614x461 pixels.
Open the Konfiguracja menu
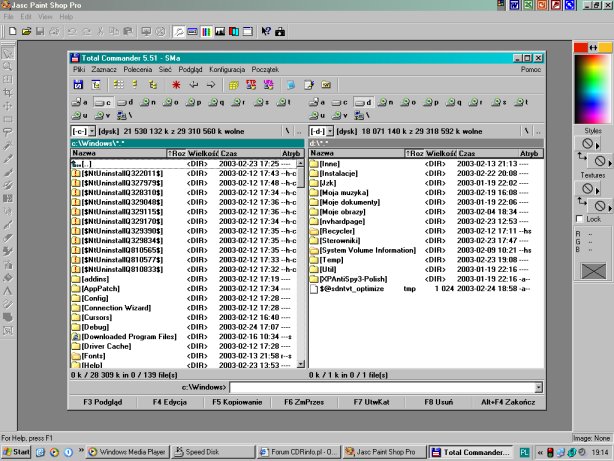[227, 69]
